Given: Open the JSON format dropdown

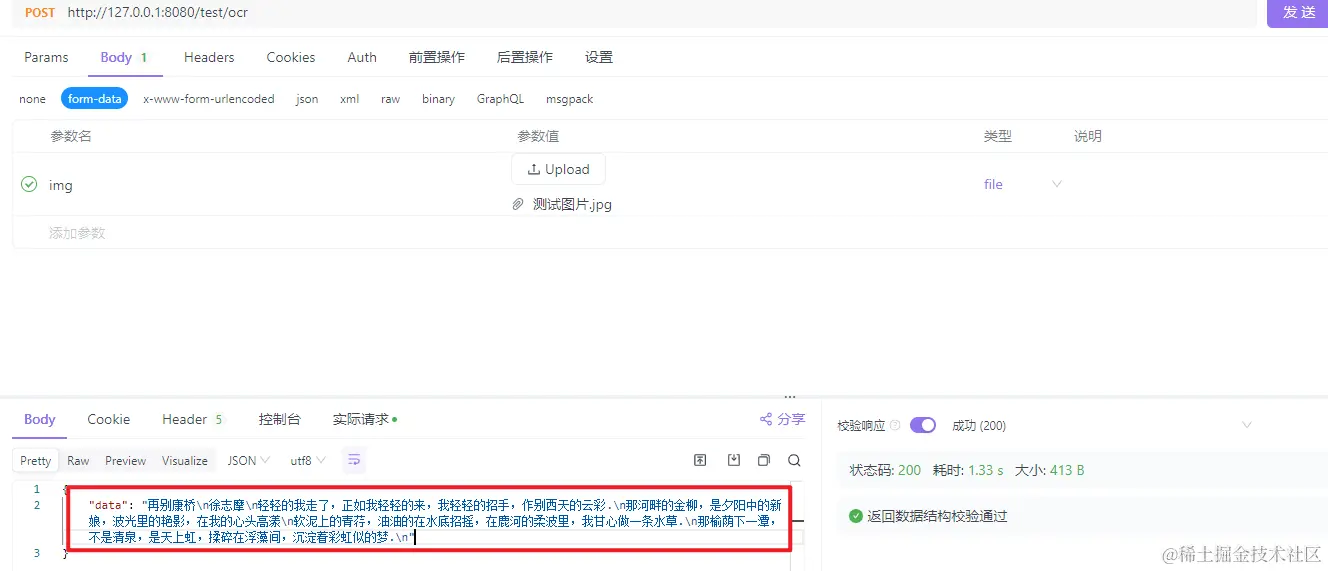Looking at the screenshot, I should click(x=249, y=461).
